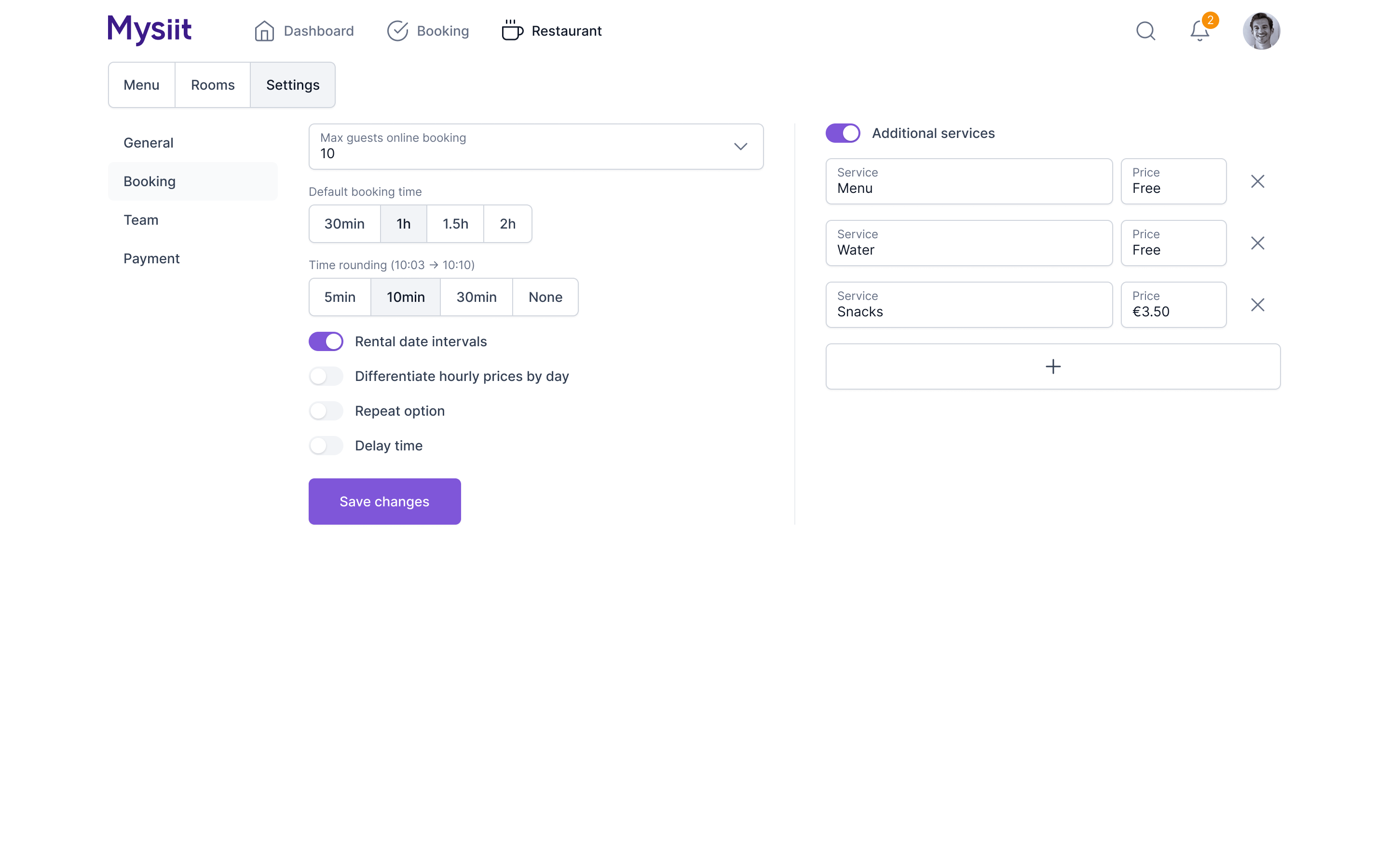Click the Dashboard home icon
The width and height of the screenshot is (1389, 868).
(264, 31)
